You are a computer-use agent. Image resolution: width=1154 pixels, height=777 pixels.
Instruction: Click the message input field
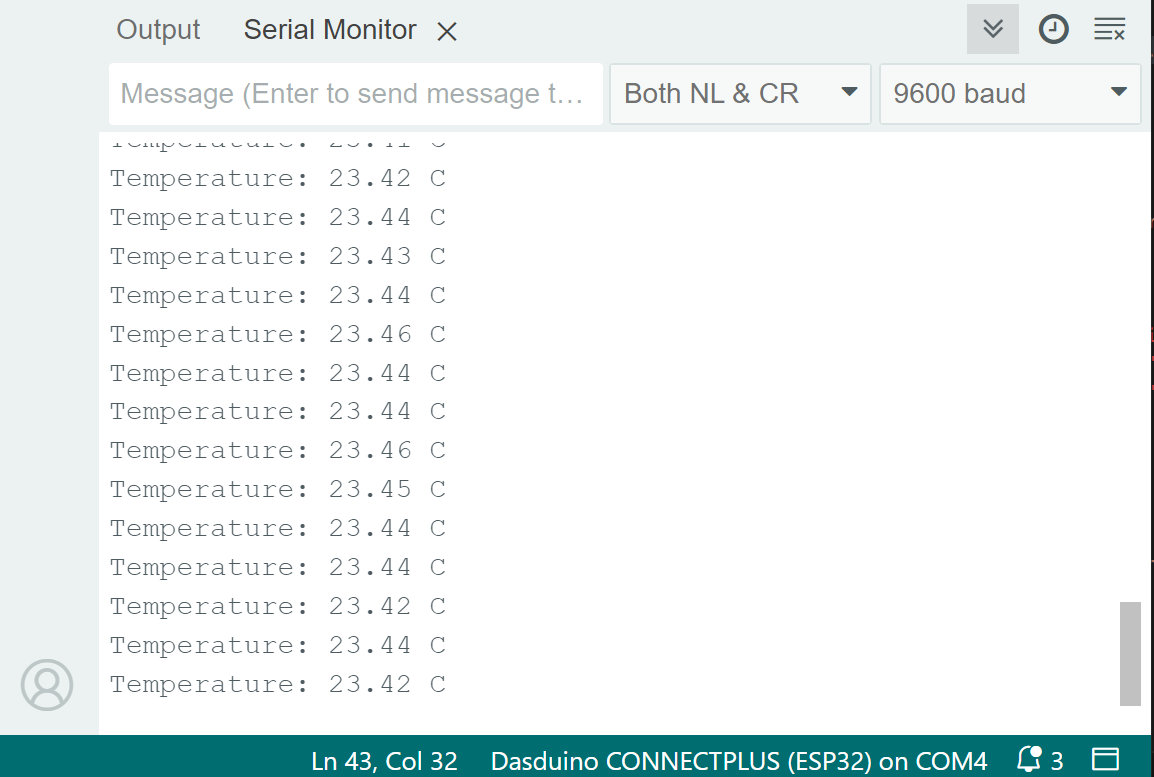click(355, 94)
